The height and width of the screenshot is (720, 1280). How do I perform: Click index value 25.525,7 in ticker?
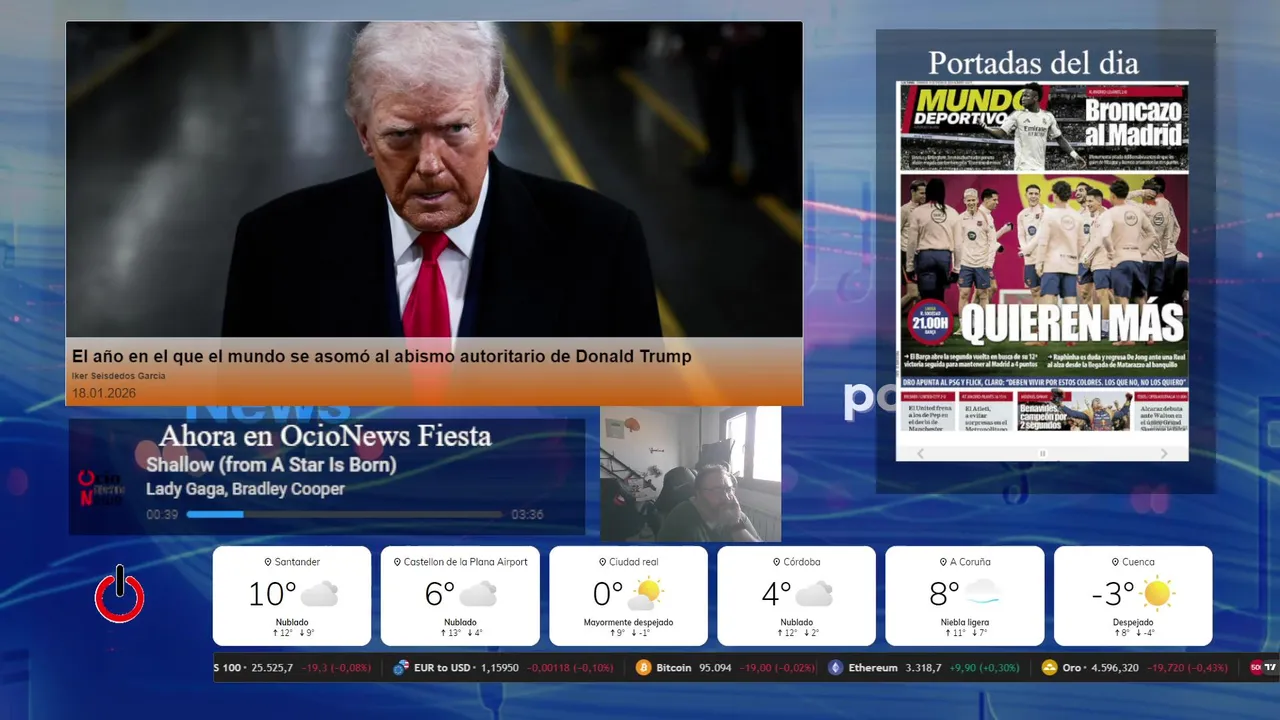272,667
